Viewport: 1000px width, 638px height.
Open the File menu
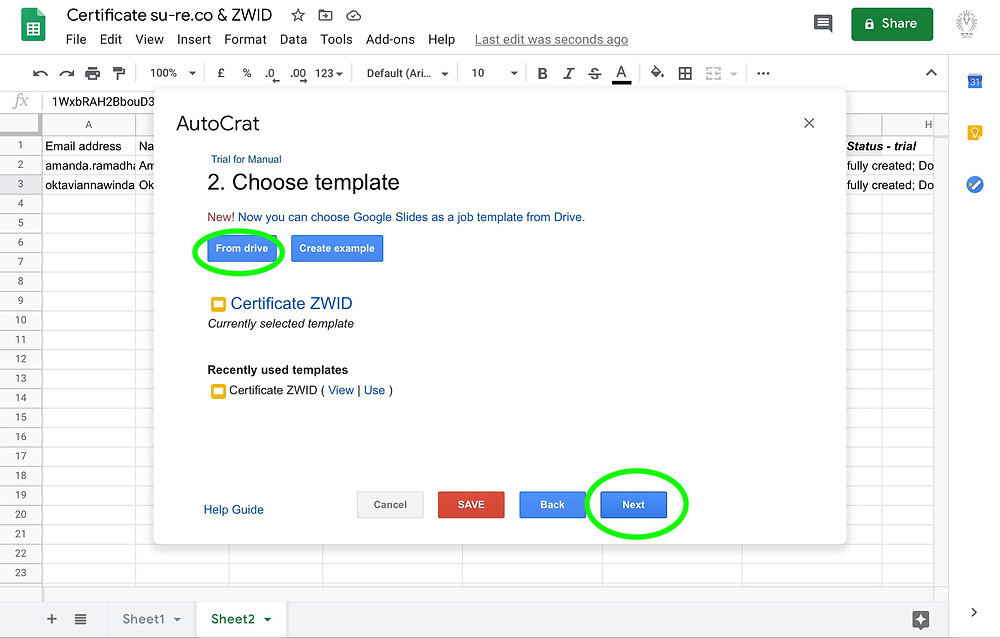coord(76,40)
